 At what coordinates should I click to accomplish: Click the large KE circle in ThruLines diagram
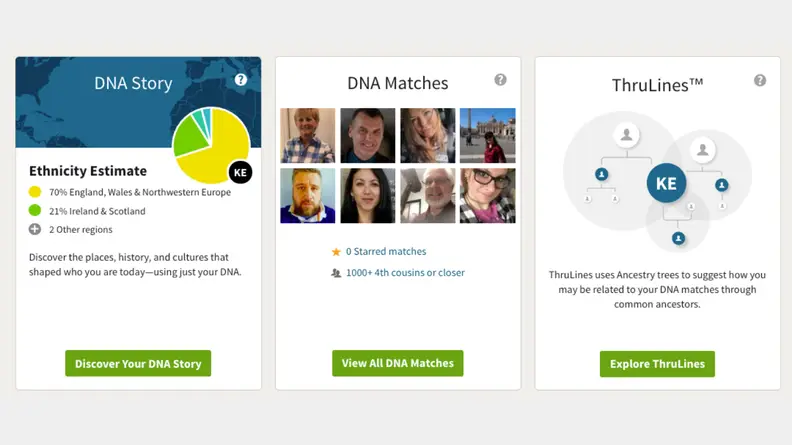[666, 183]
